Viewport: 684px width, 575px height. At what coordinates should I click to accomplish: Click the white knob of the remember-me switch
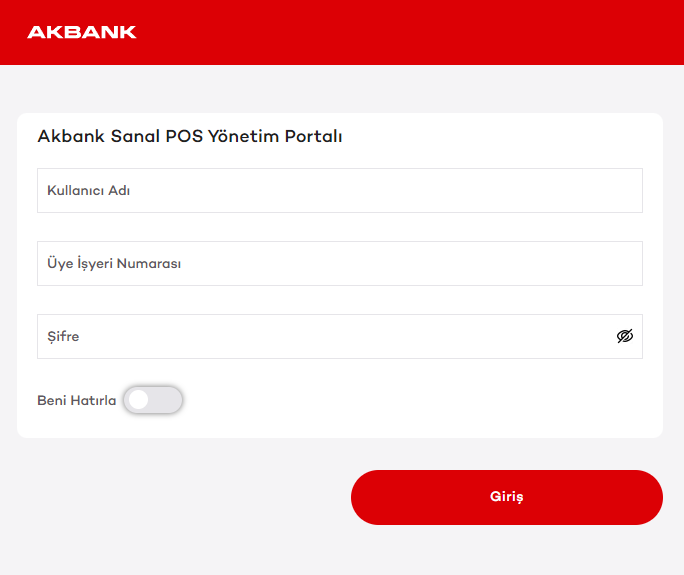coord(139,400)
